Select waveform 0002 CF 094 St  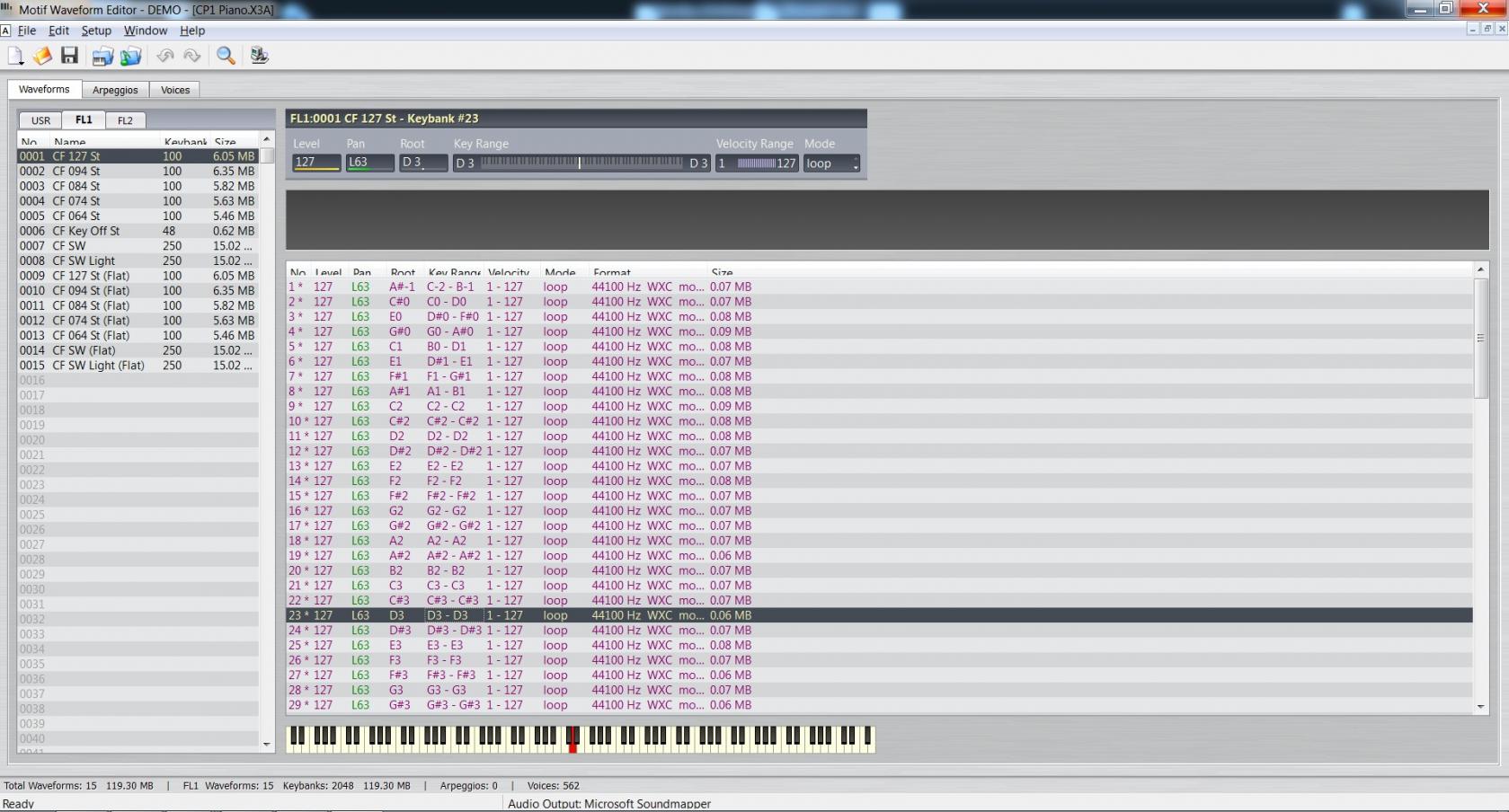(x=138, y=171)
